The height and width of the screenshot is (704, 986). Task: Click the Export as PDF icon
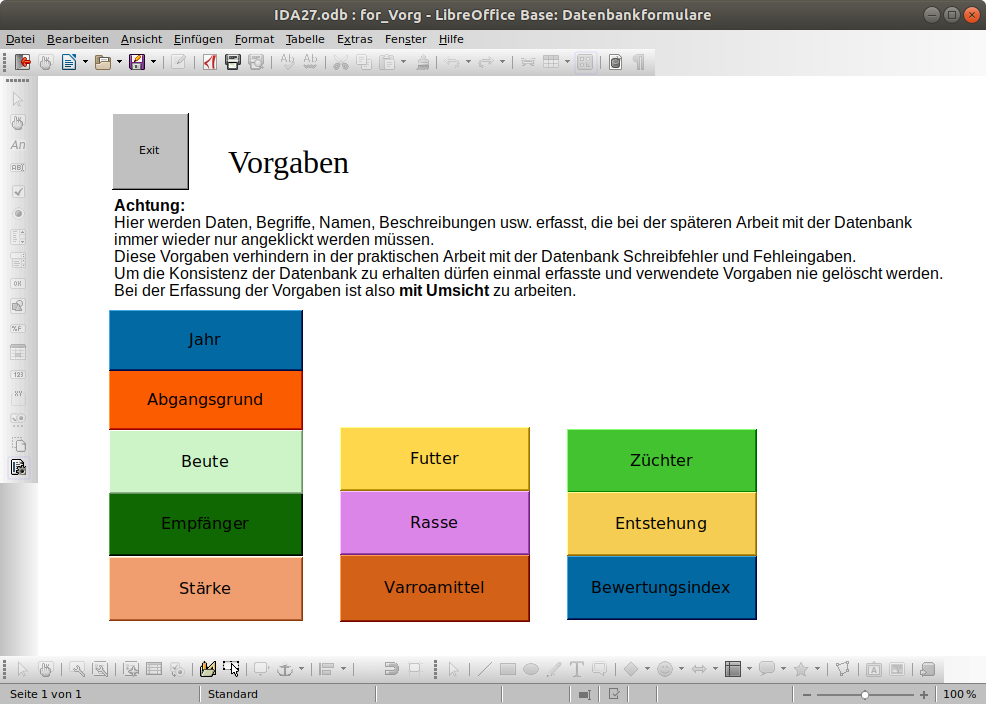(x=210, y=62)
